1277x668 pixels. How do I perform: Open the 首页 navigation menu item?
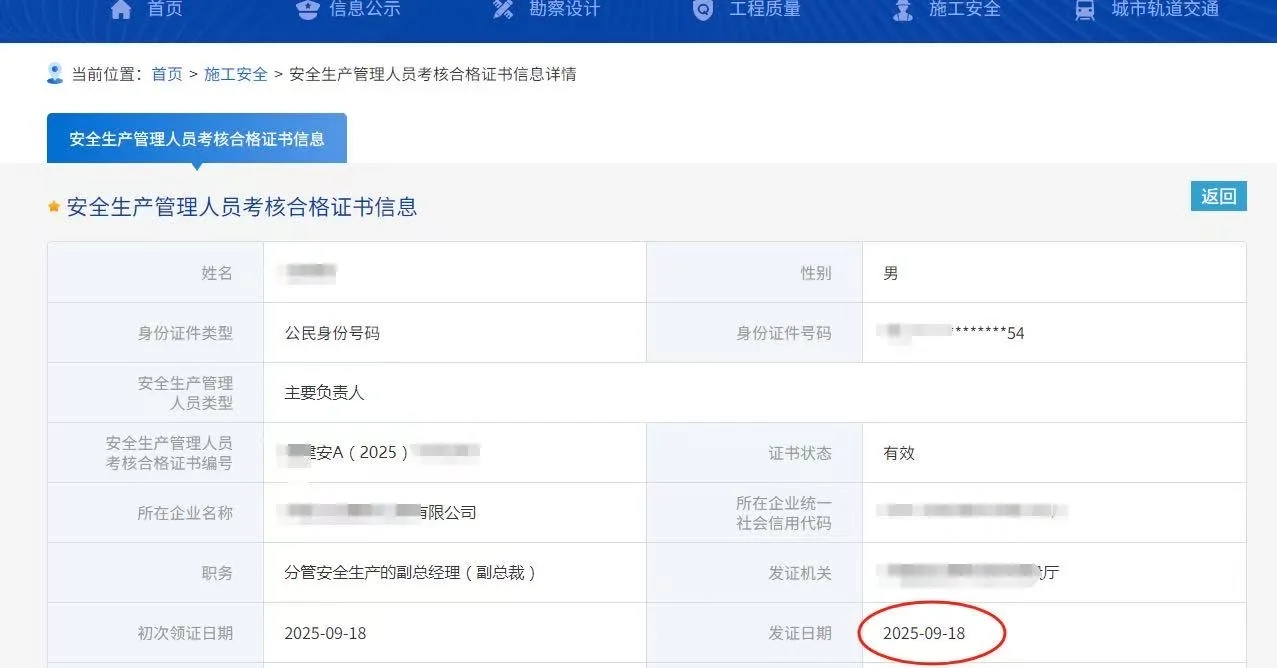tap(165, 9)
